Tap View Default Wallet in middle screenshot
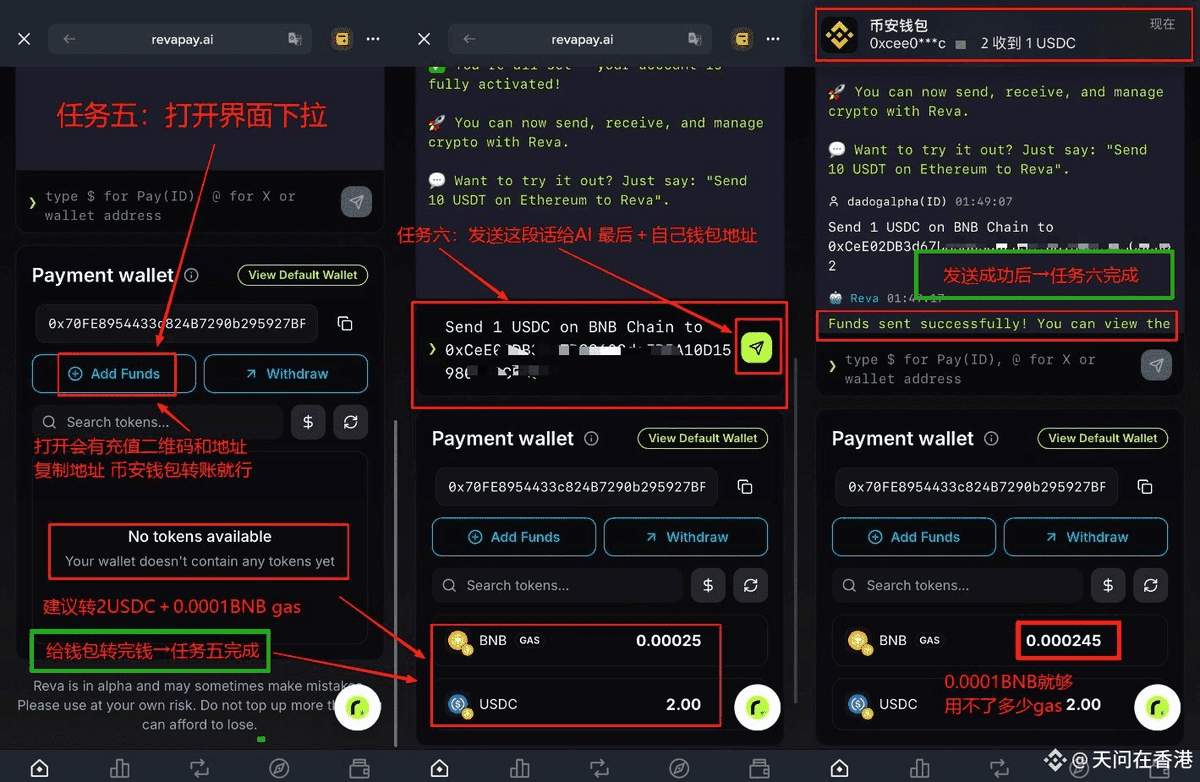This screenshot has height=782, width=1200. point(703,438)
